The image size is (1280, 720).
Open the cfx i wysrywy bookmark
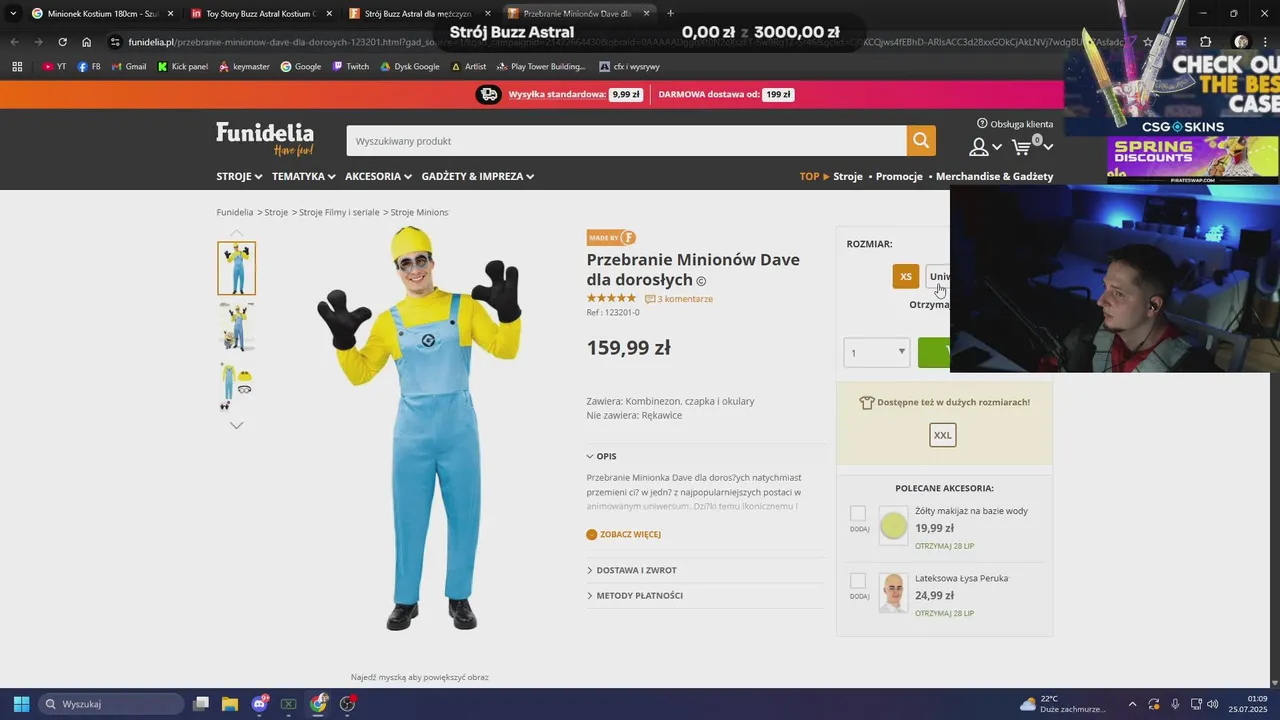coord(629,66)
